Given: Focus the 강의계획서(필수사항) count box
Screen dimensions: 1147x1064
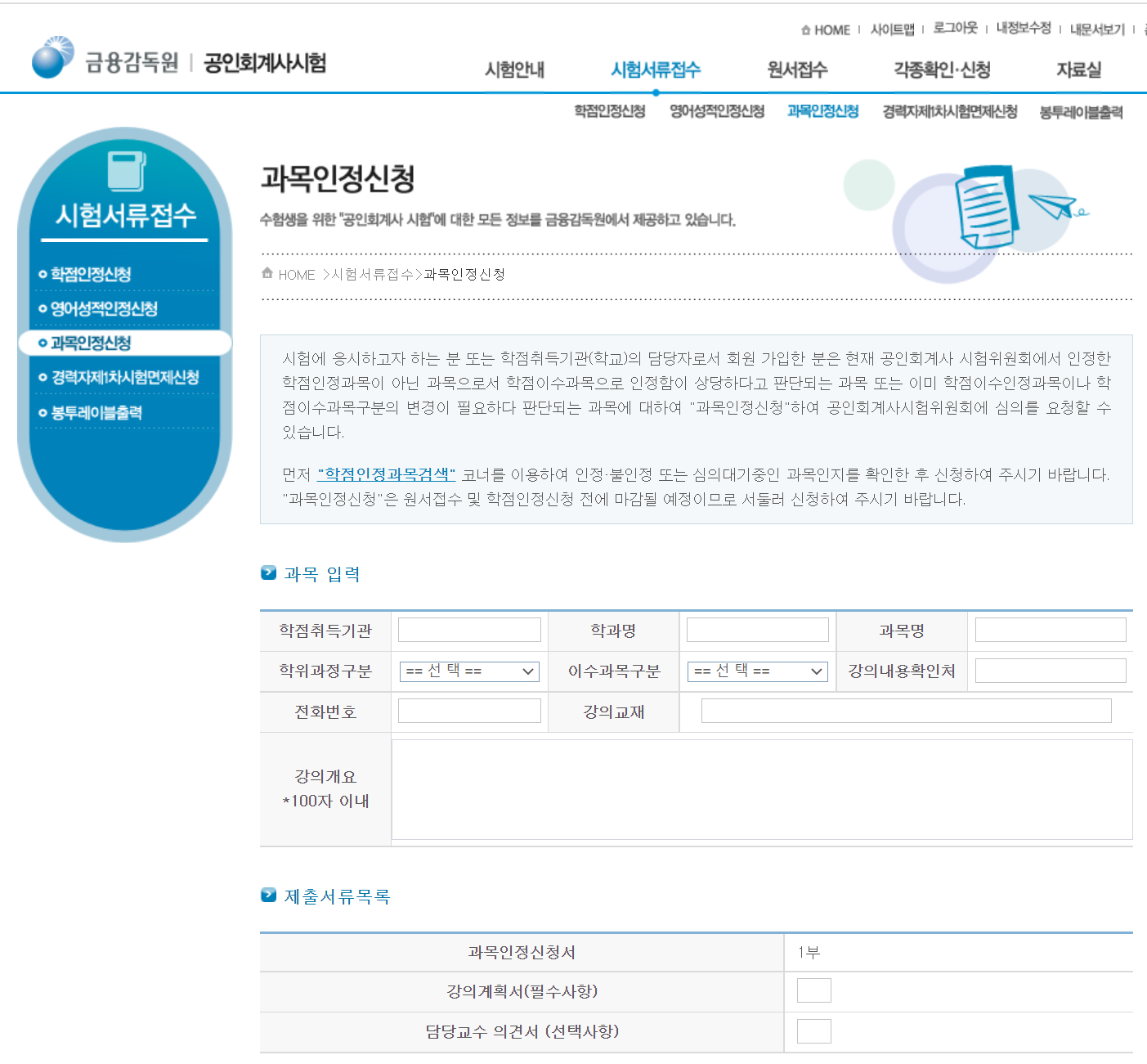Looking at the screenshot, I should tap(814, 990).
